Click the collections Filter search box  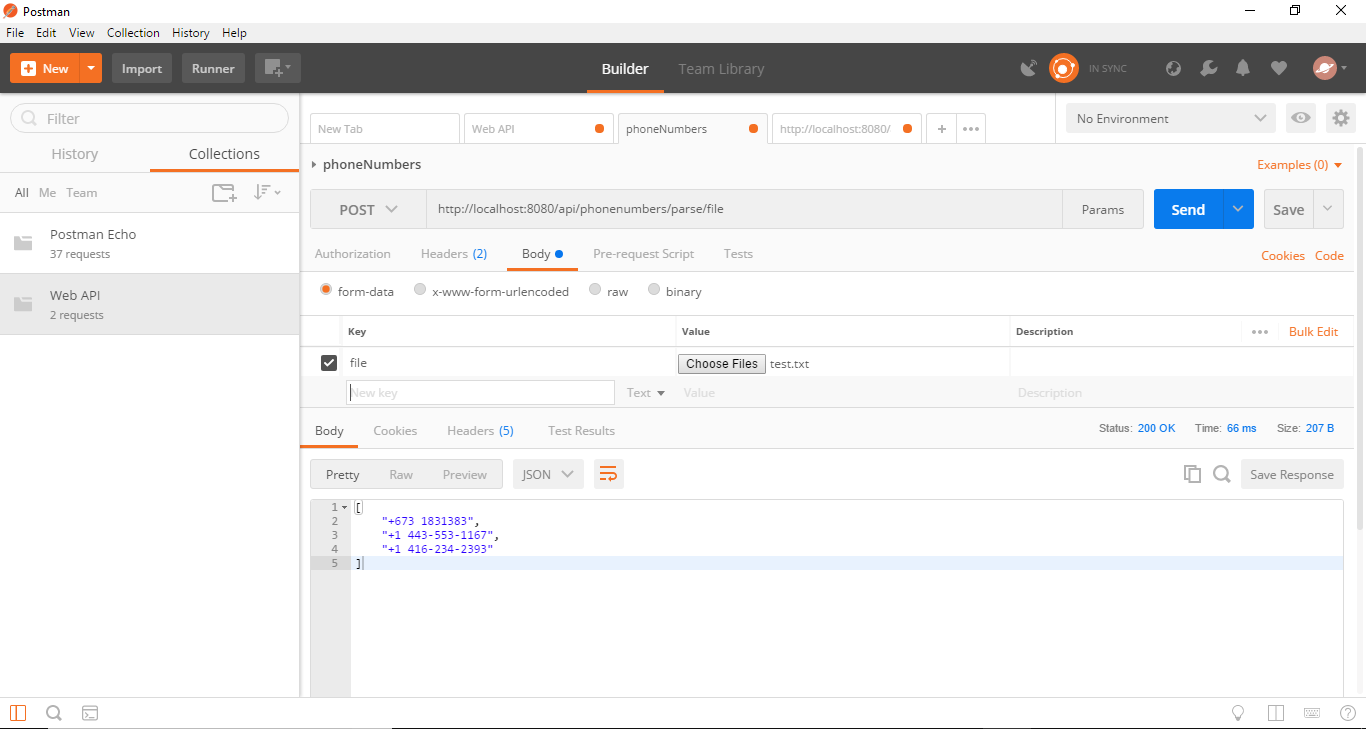pyautogui.click(x=150, y=118)
